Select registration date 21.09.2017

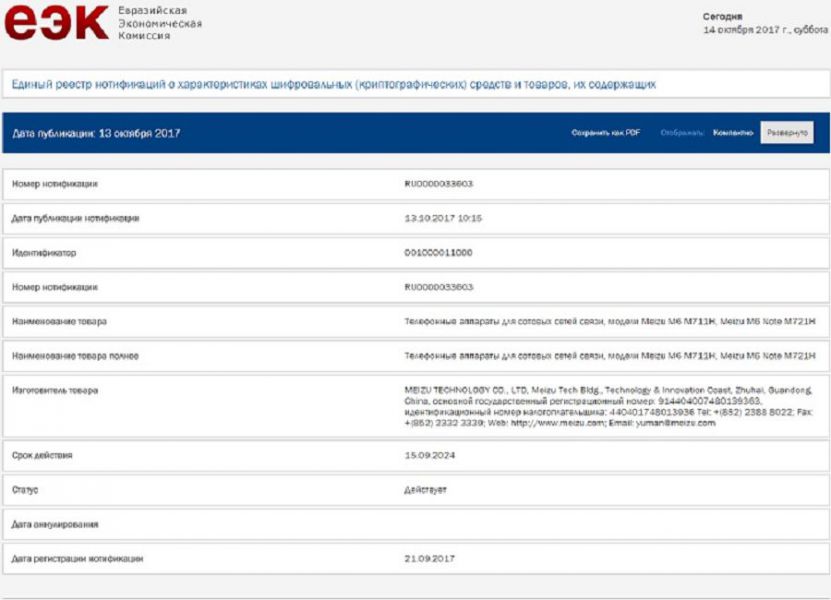[x=430, y=559]
